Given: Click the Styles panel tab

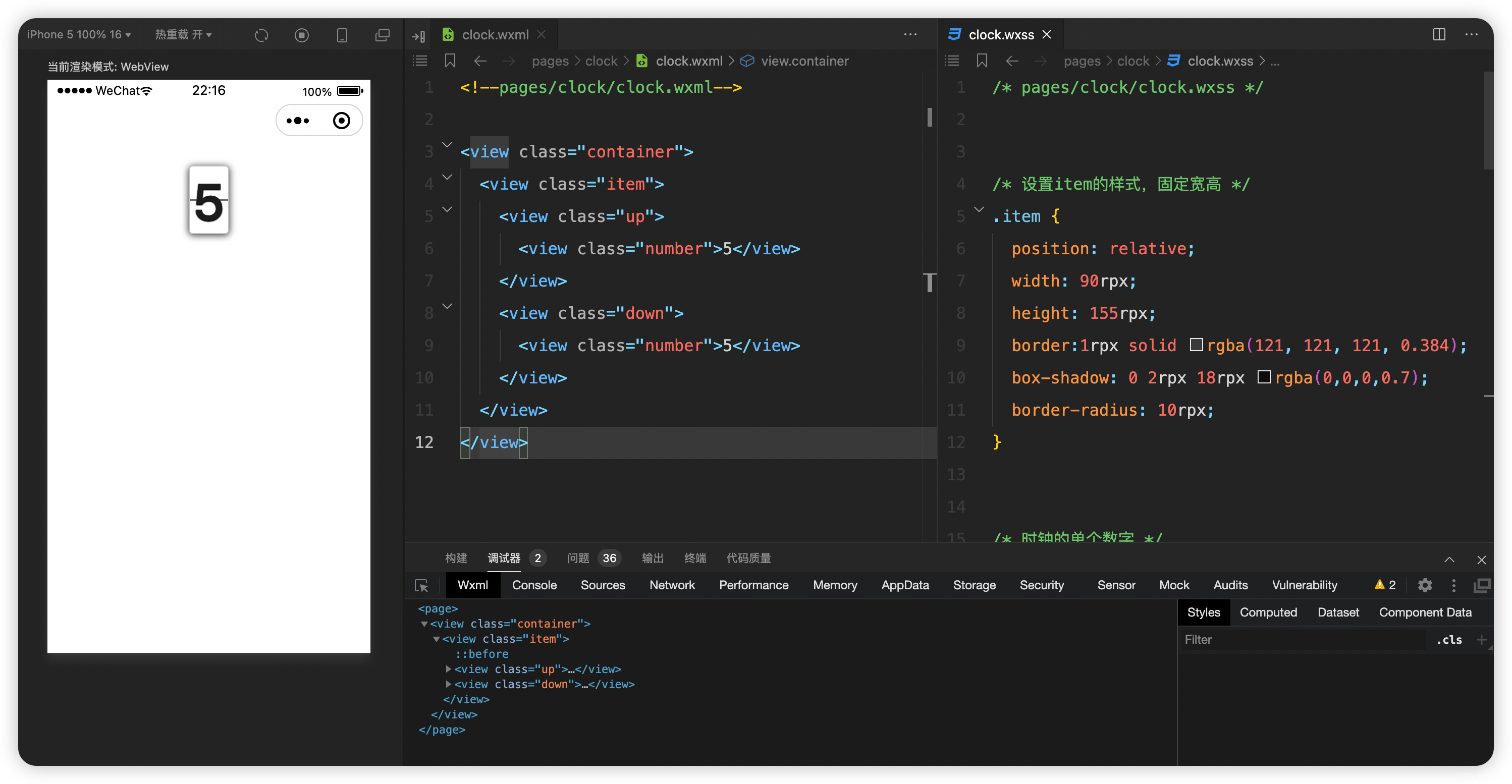Looking at the screenshot, I should point(1203,612).
